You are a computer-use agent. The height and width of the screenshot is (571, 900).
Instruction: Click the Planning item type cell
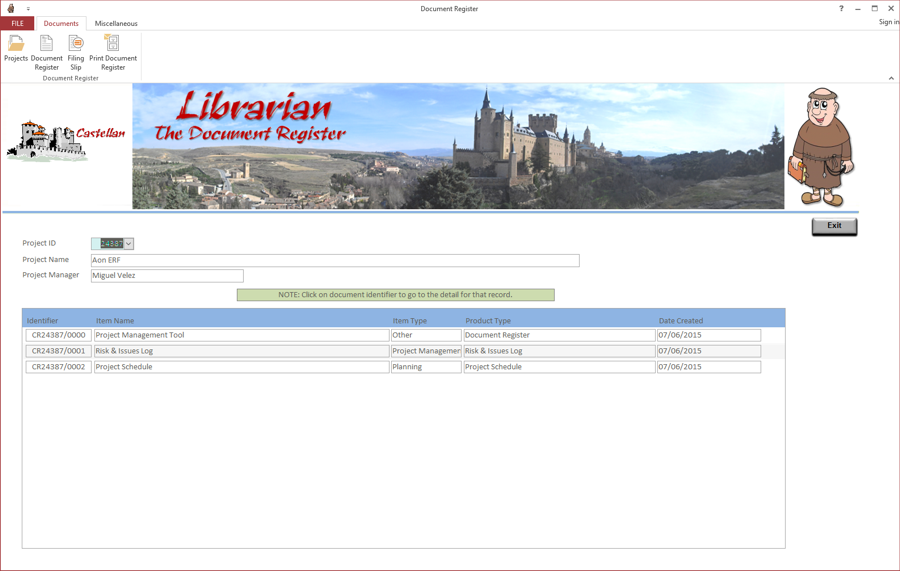pyautogui.click(x=426, y=367)
